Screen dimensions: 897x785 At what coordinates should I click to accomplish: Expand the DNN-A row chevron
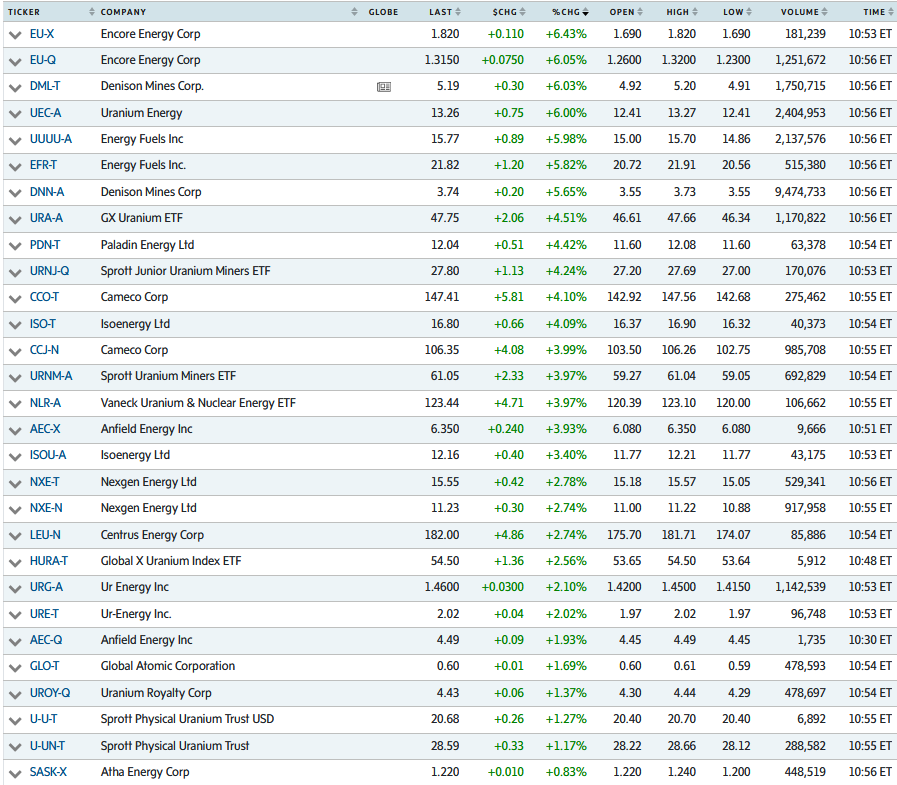click(15, 193)
